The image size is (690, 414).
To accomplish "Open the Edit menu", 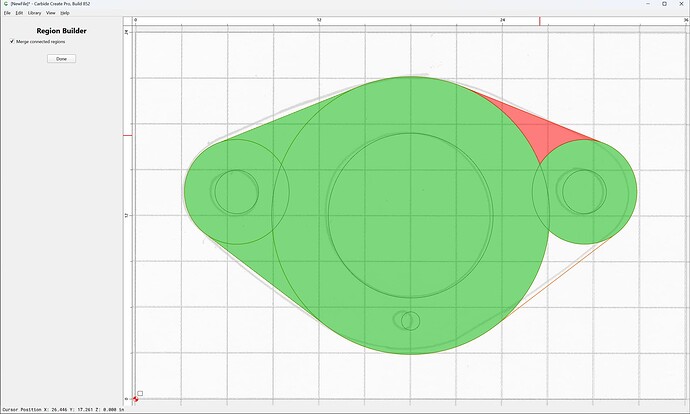I will (19, 13).
